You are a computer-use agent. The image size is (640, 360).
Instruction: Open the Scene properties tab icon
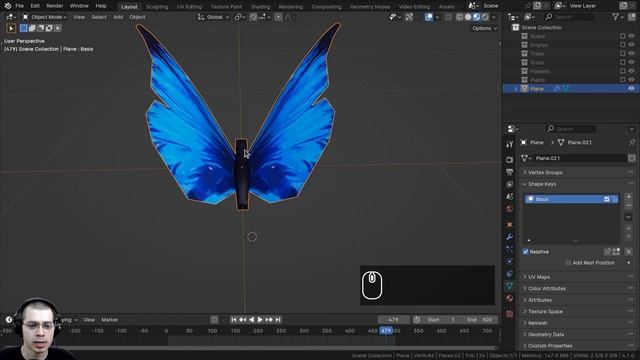point(509,196)
